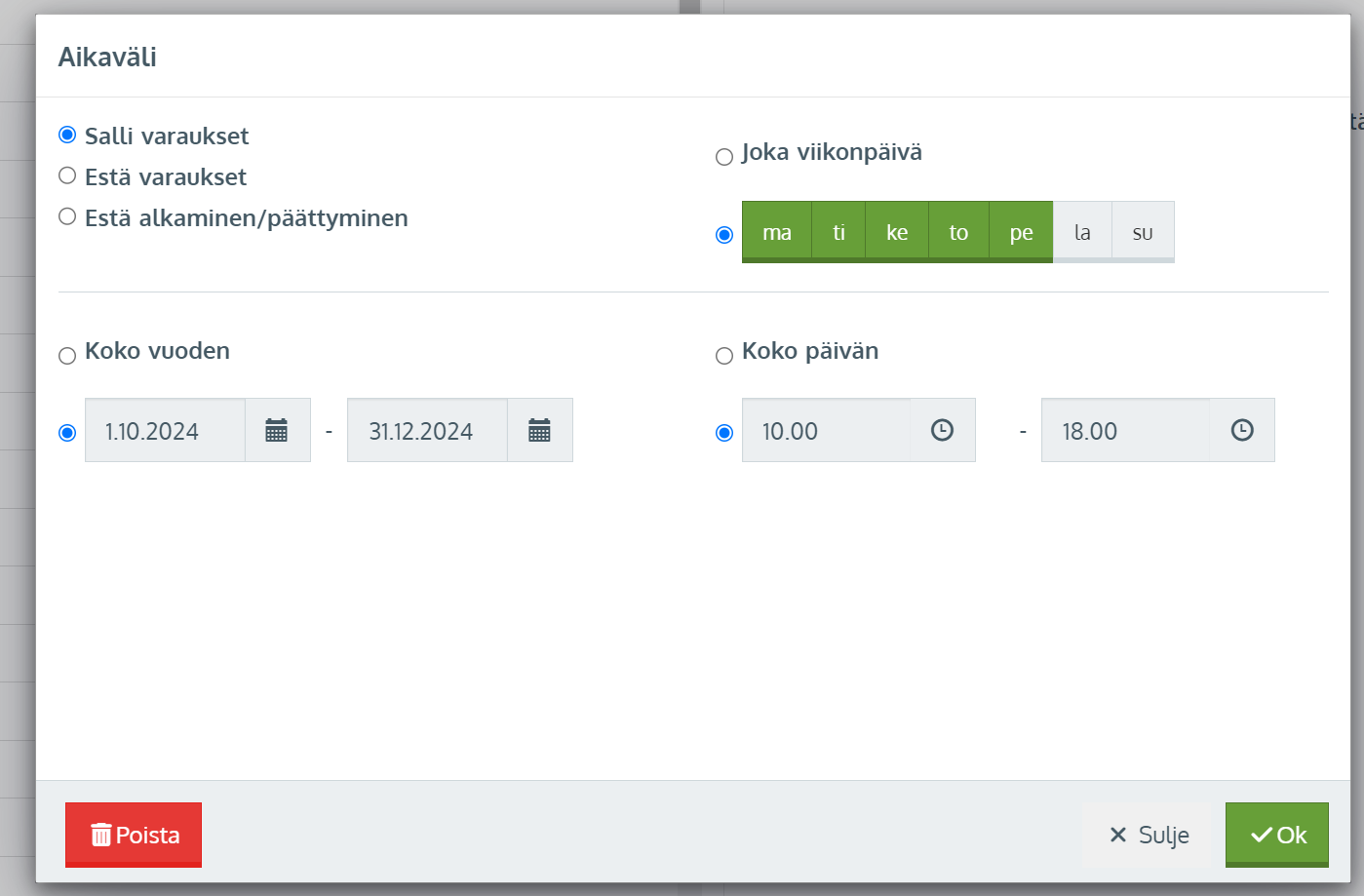
Task: Choose Estä alkaminen/päättyminen radio button
Action: pyautogui.click(x=67, y=216)
